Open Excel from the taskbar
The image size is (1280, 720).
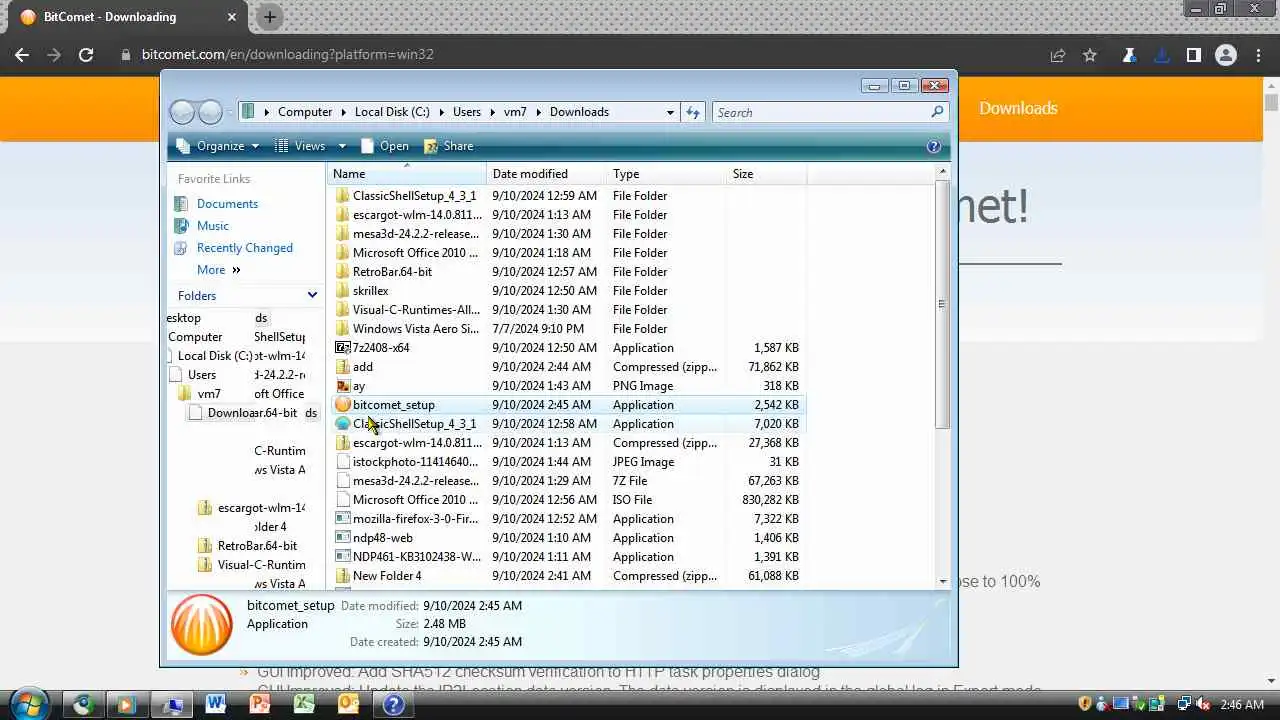tap(304, 704)
